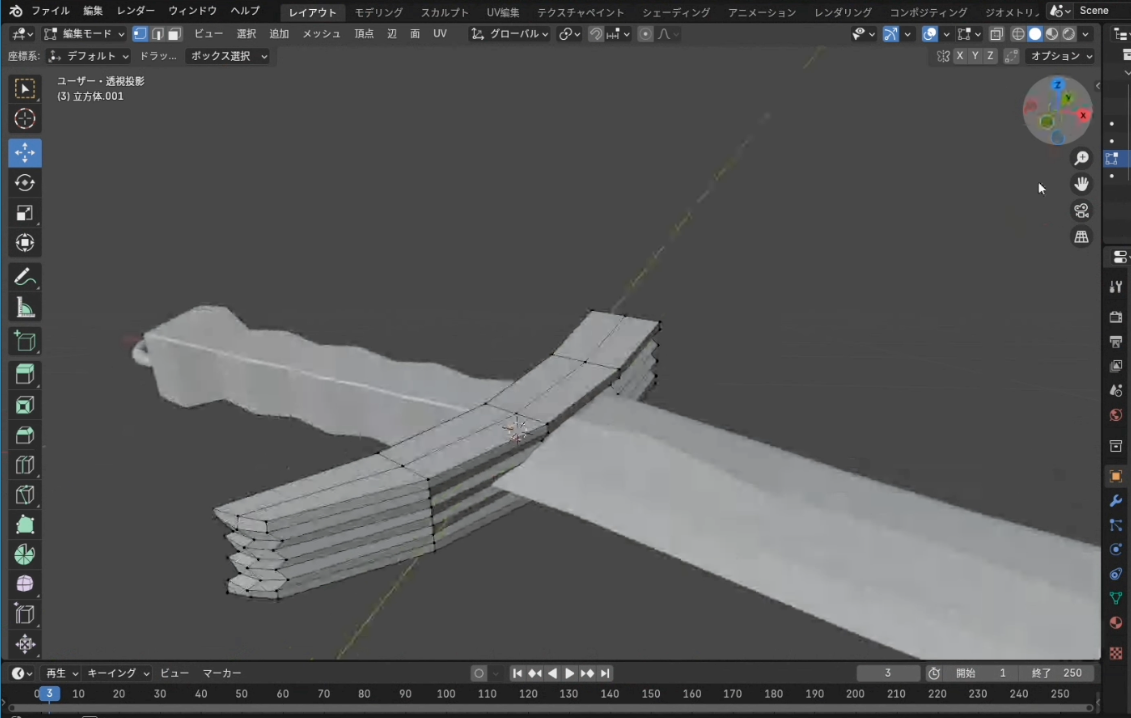
Task: Activate the 3D Cursor tool
Action: tap(25, 119)
